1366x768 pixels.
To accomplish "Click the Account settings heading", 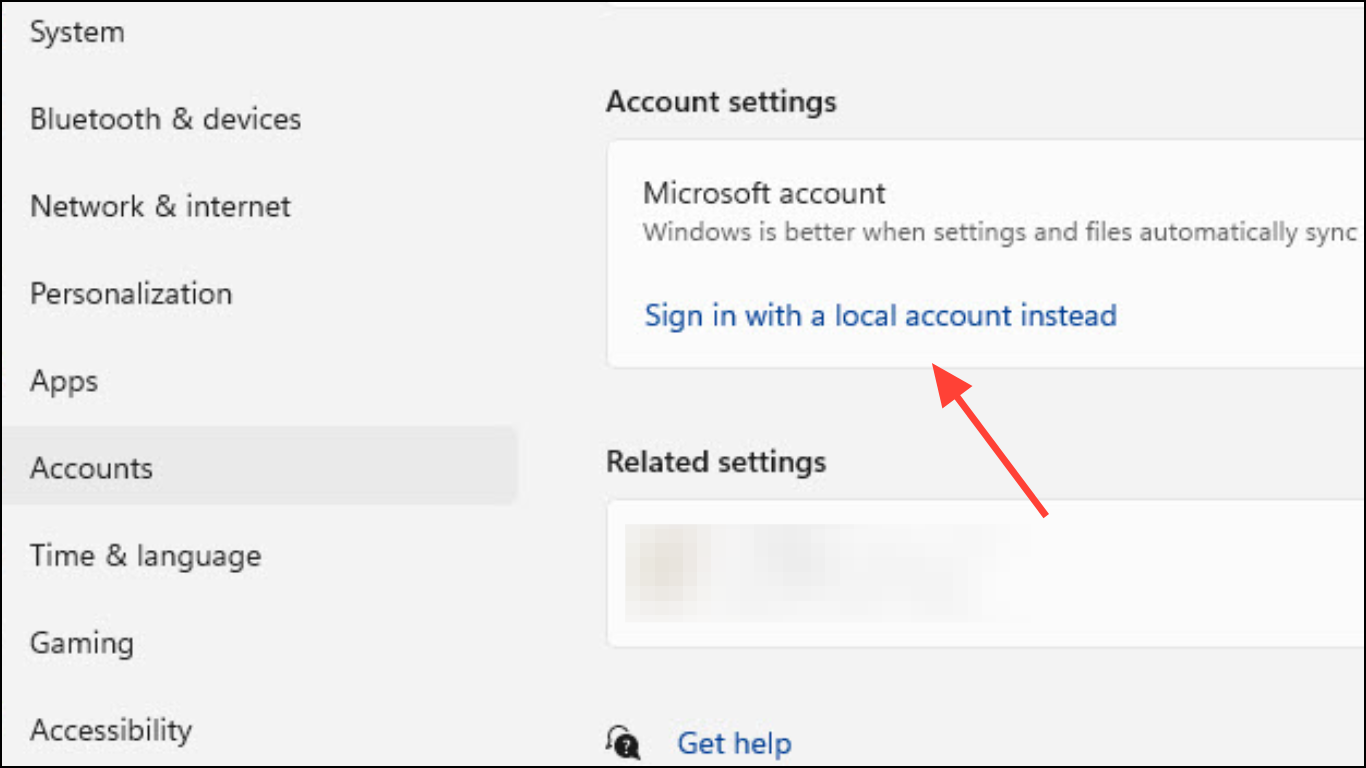I will point(721,102).
